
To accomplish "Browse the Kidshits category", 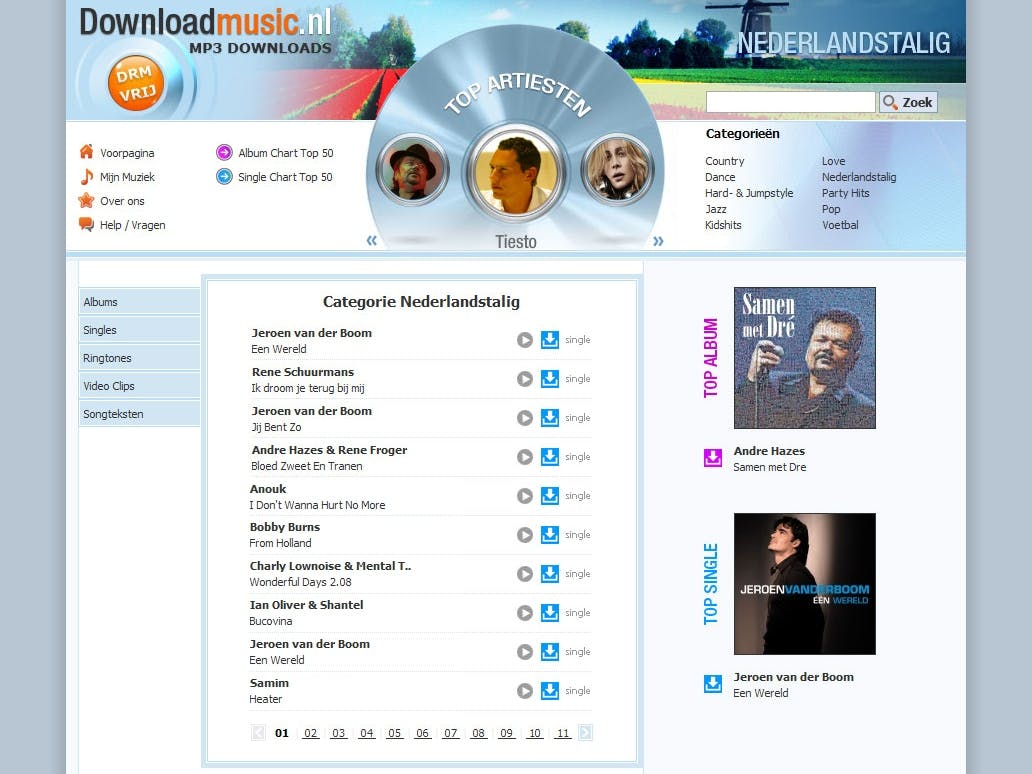I will coord(723,225).
